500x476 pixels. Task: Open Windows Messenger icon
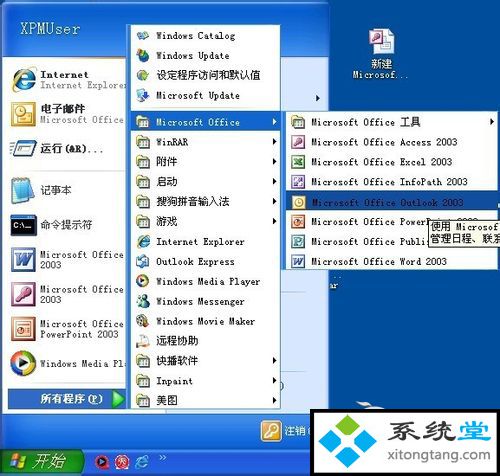[143, 302]
